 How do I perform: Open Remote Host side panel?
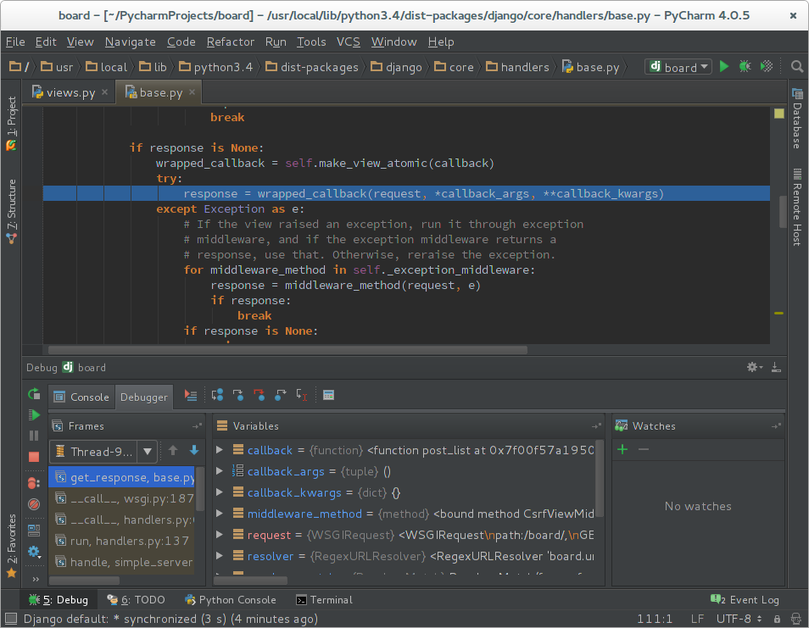[798, 207]
